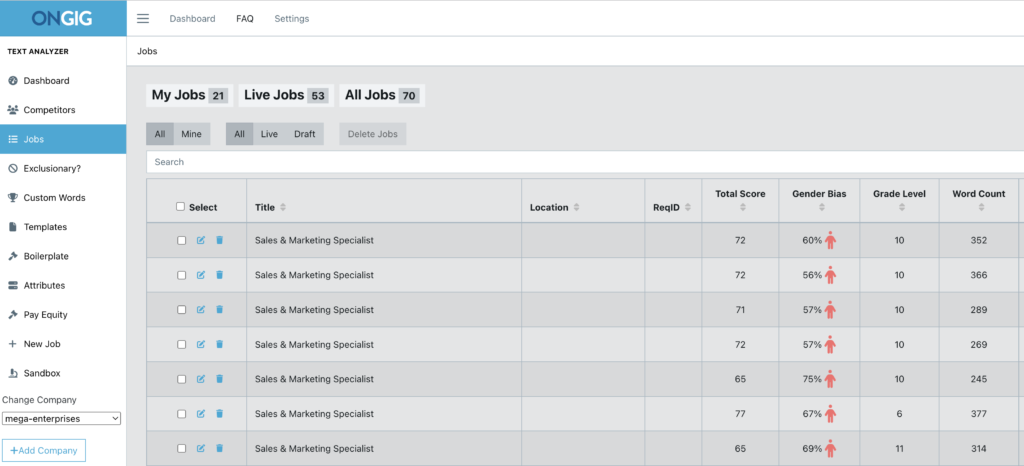Select the All Jobs 70 tab
Screen dimensions: 1024x466
tap(382, 95)
